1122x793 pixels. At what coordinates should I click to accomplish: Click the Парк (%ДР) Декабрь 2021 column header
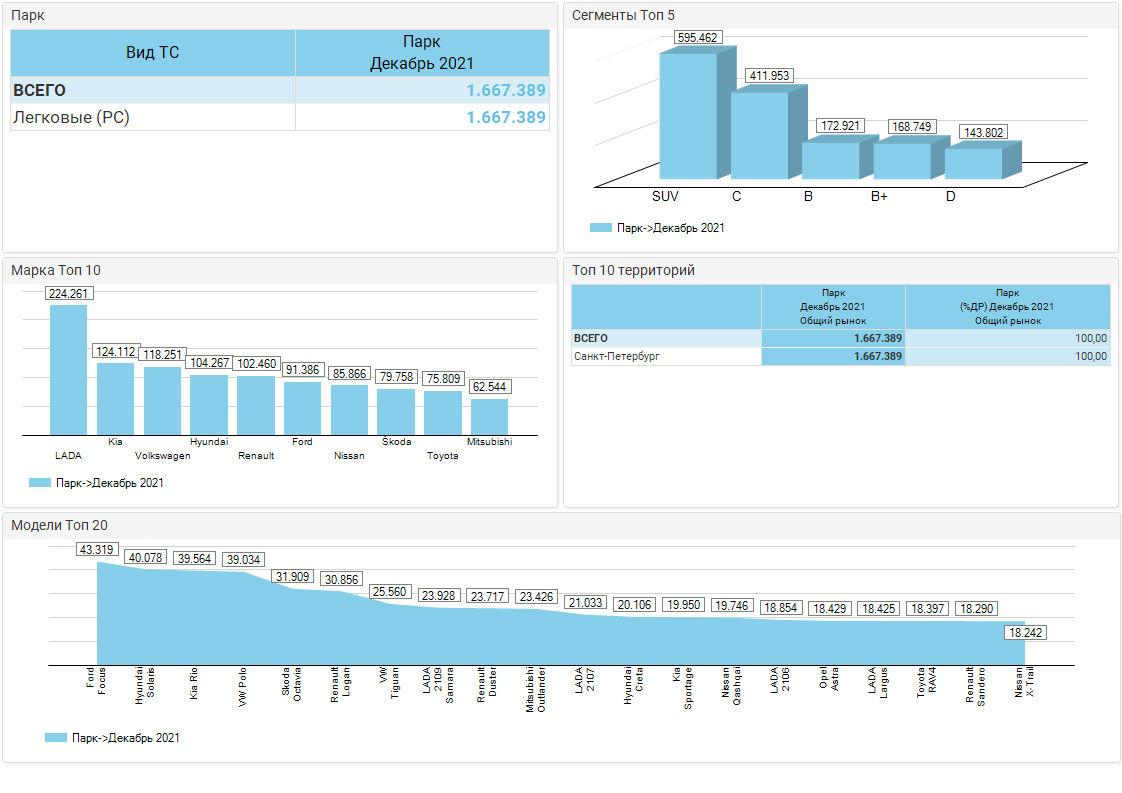click(x=1007, y=307)
